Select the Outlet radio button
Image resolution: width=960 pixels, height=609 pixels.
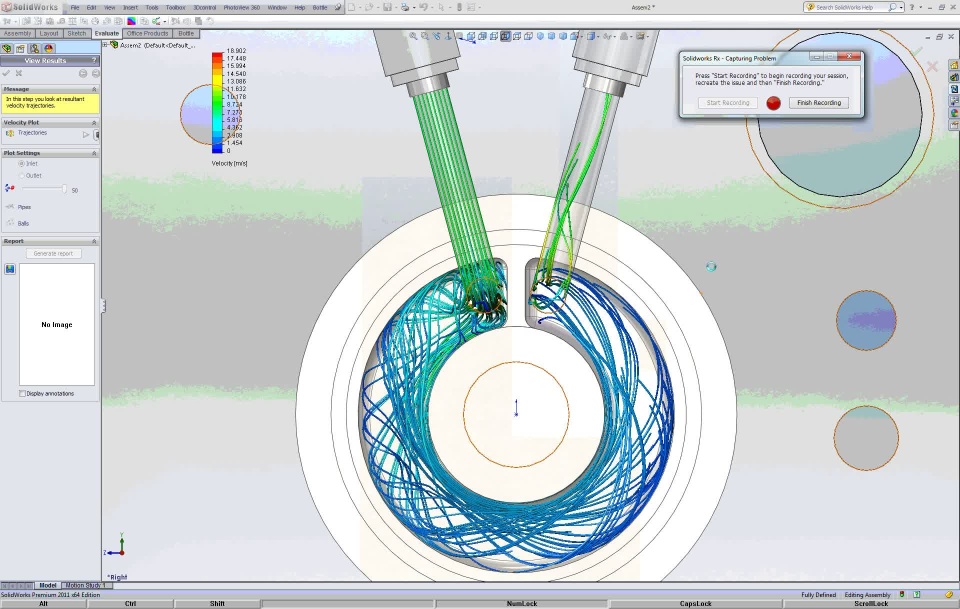21,176
